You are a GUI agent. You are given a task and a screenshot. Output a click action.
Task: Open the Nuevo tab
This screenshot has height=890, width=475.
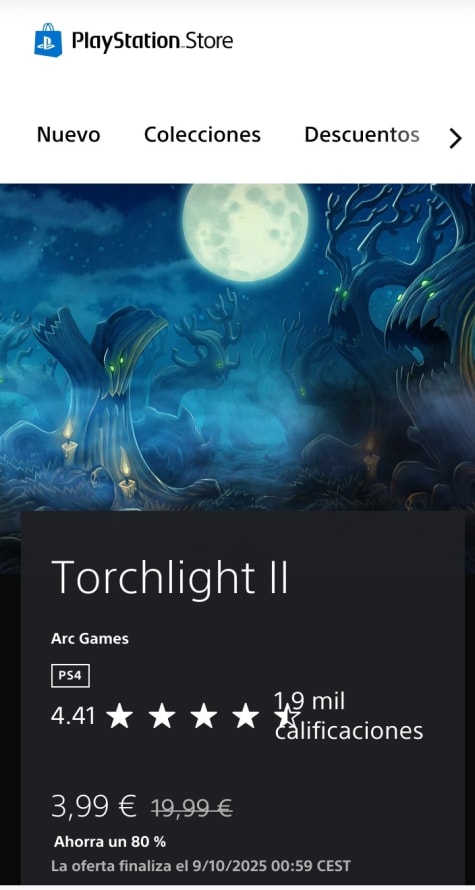68,135
